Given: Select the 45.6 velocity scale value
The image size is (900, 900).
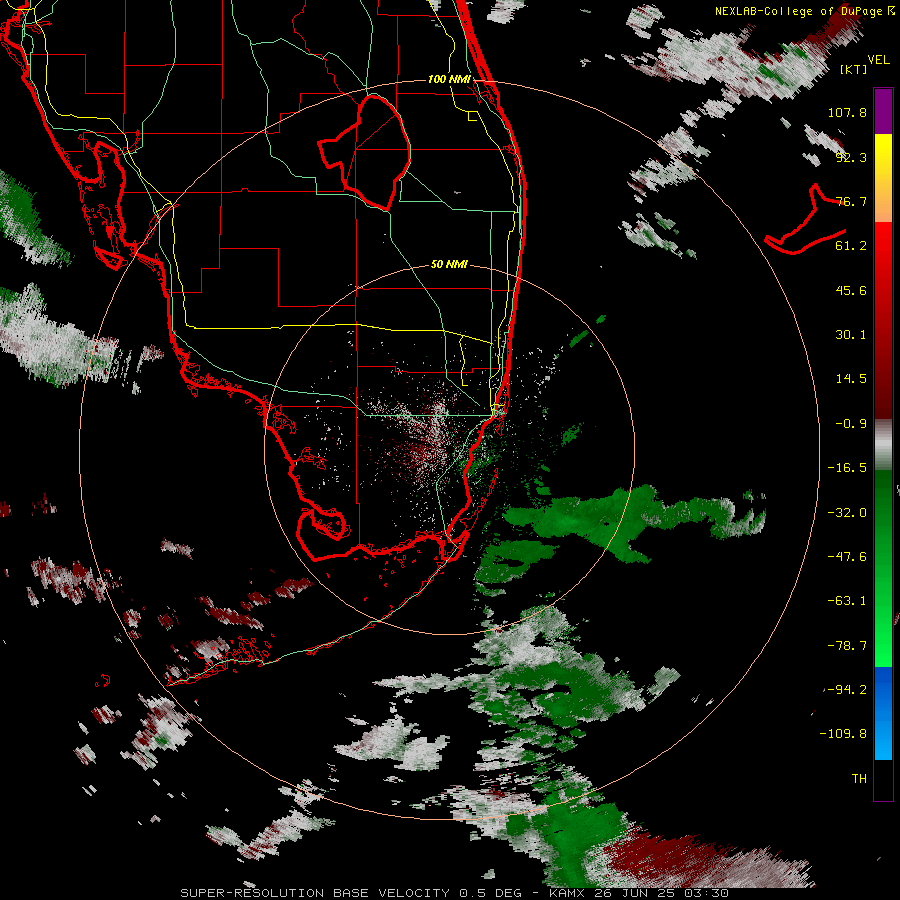Looking at the screenshot, I should pyautogui.click(x=851, y=290).
